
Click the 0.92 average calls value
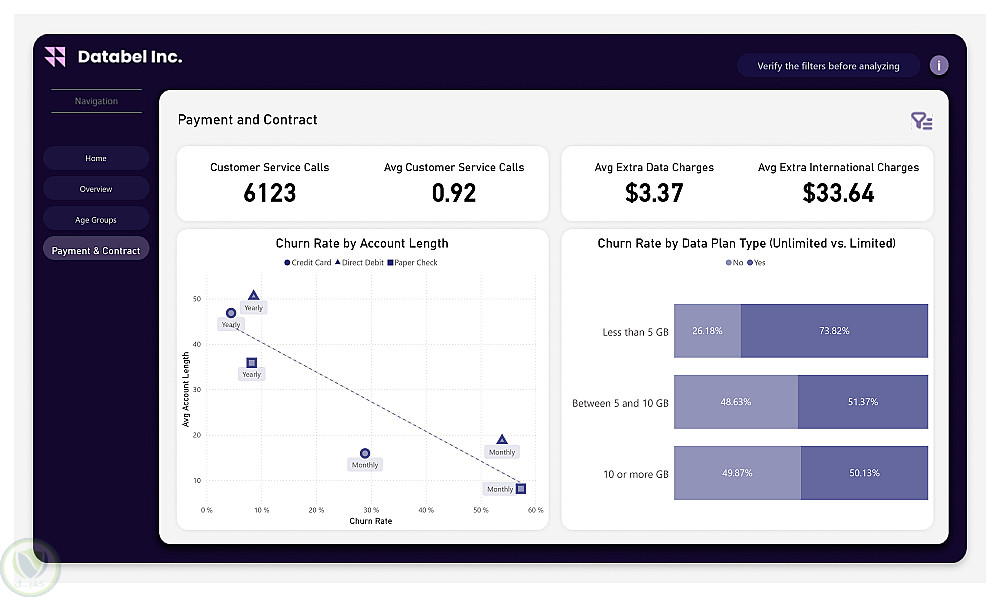point(453,193)
